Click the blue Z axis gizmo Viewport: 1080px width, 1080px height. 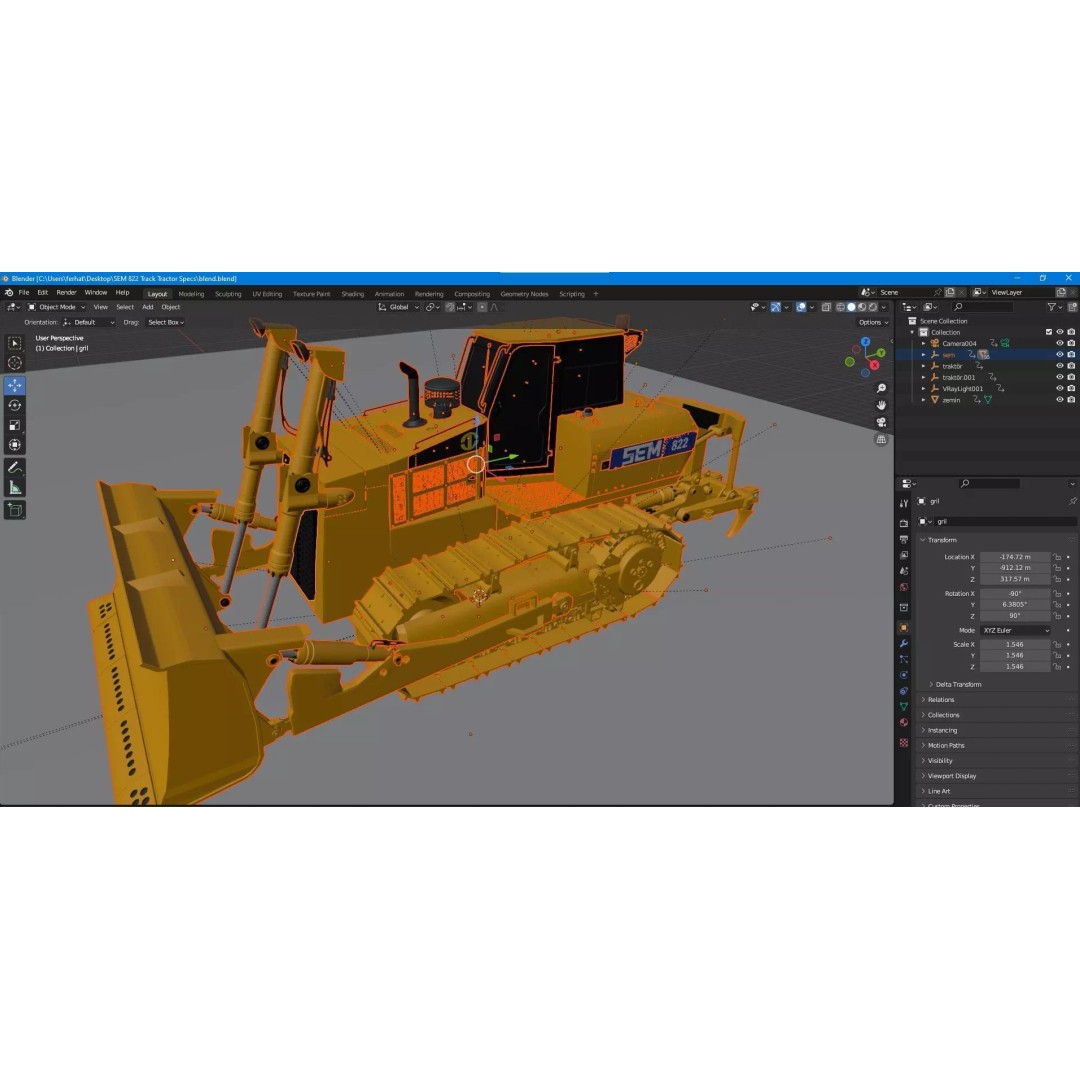point(865,342)
